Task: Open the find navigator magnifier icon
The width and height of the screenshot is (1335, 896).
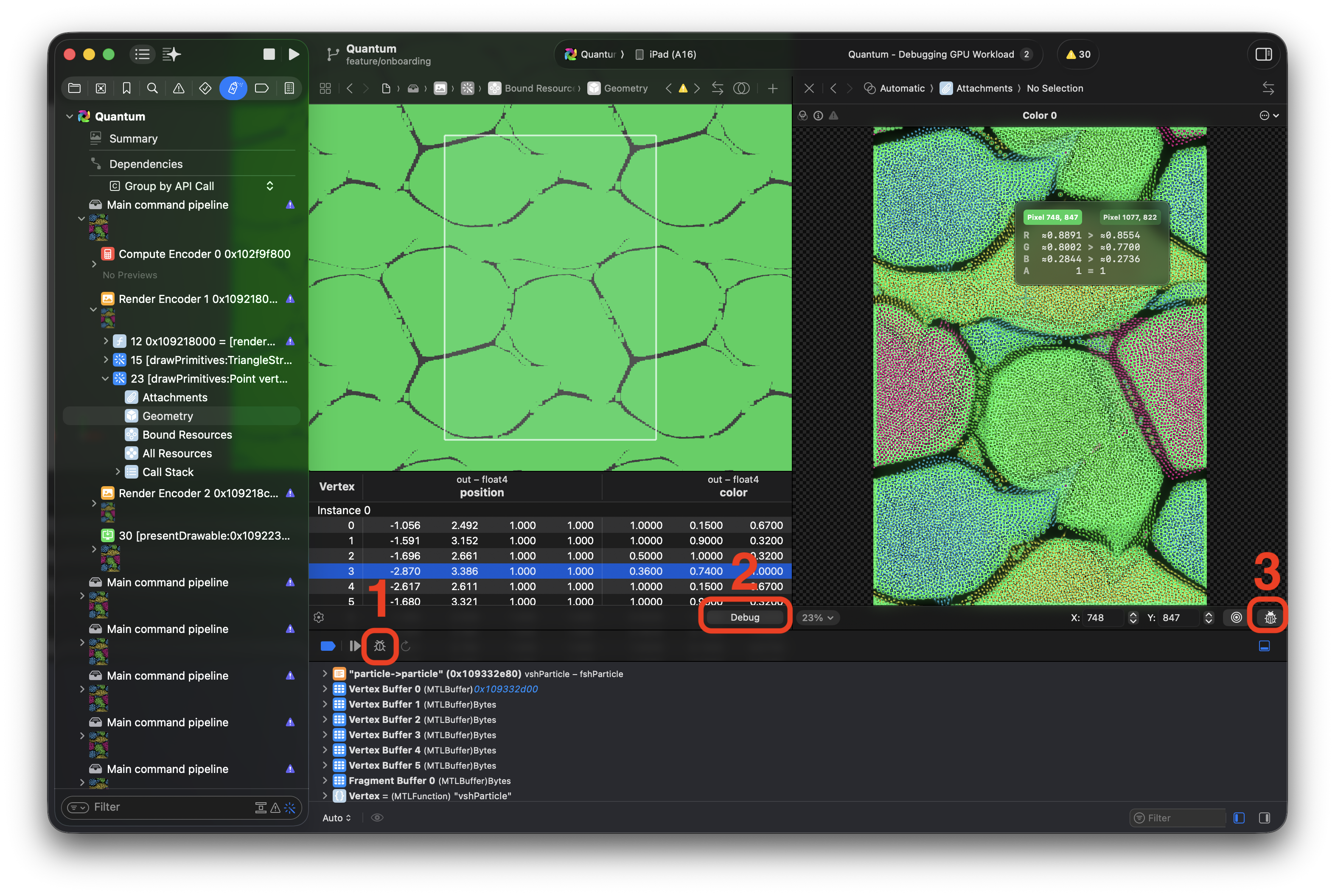Action: pos(152,88)
